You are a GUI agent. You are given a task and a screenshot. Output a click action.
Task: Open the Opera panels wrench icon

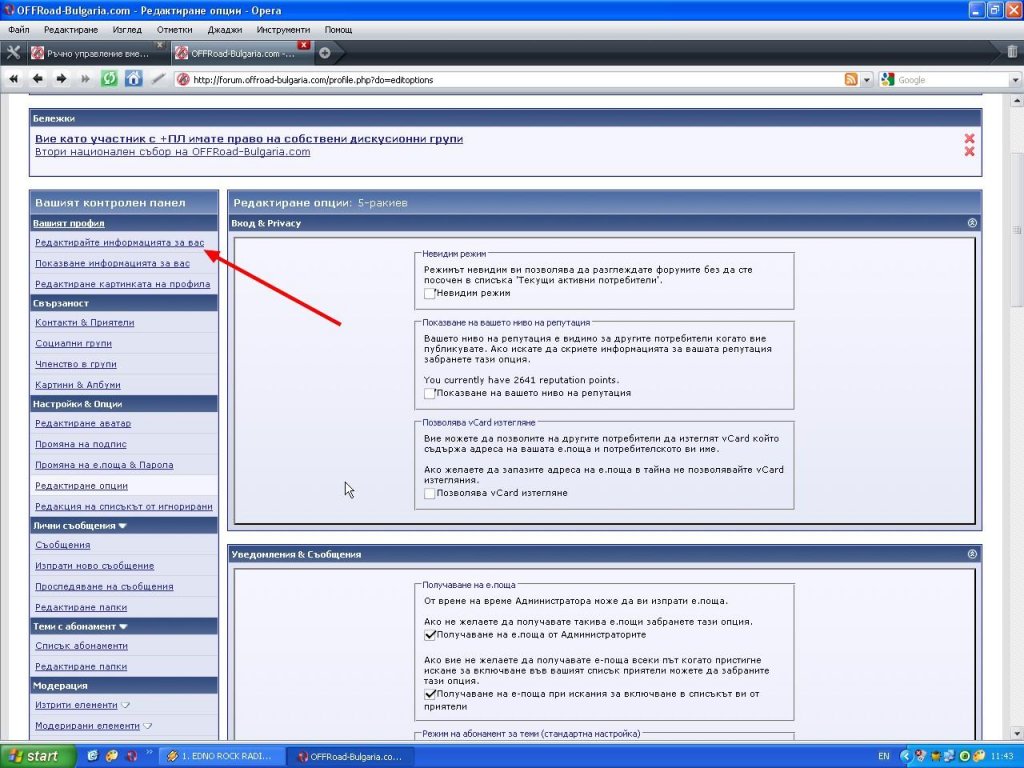(13, 54)
